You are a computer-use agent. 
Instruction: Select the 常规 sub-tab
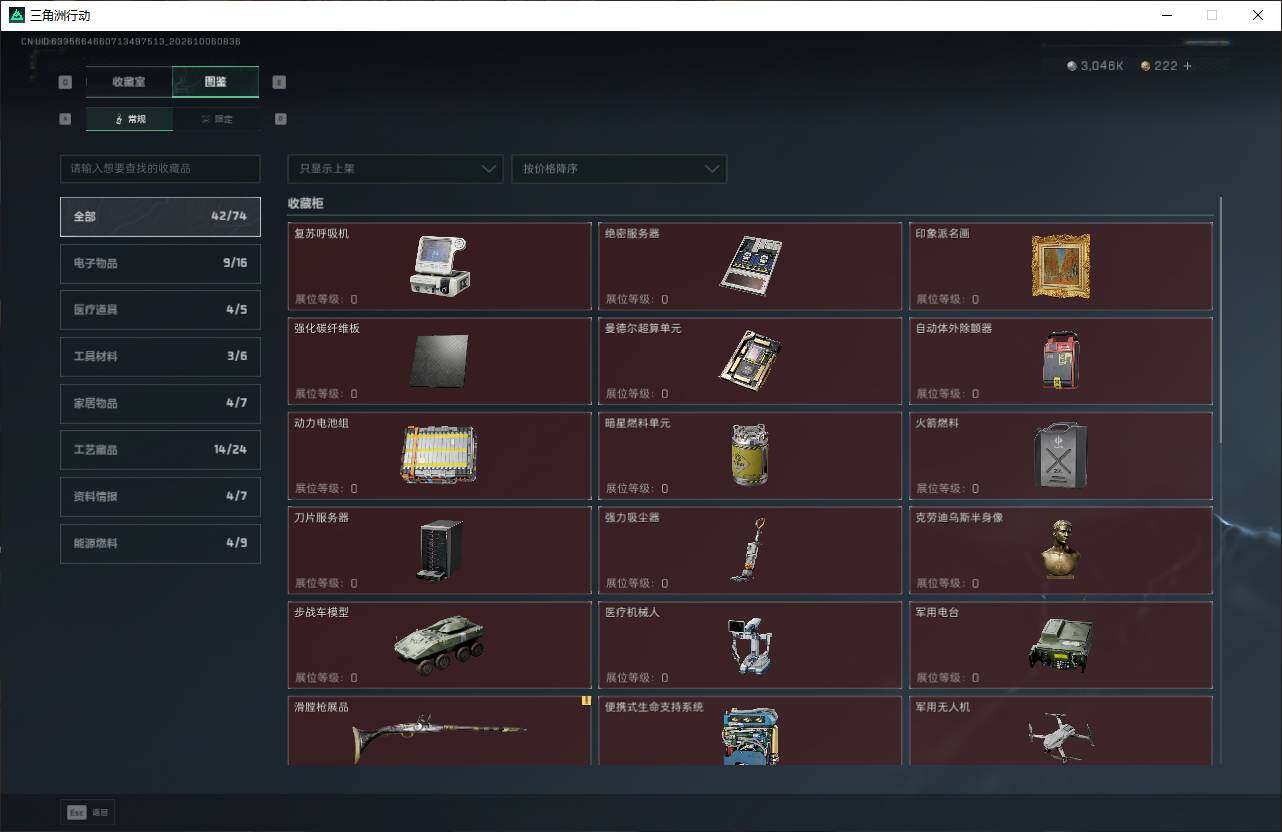(130, 119)
